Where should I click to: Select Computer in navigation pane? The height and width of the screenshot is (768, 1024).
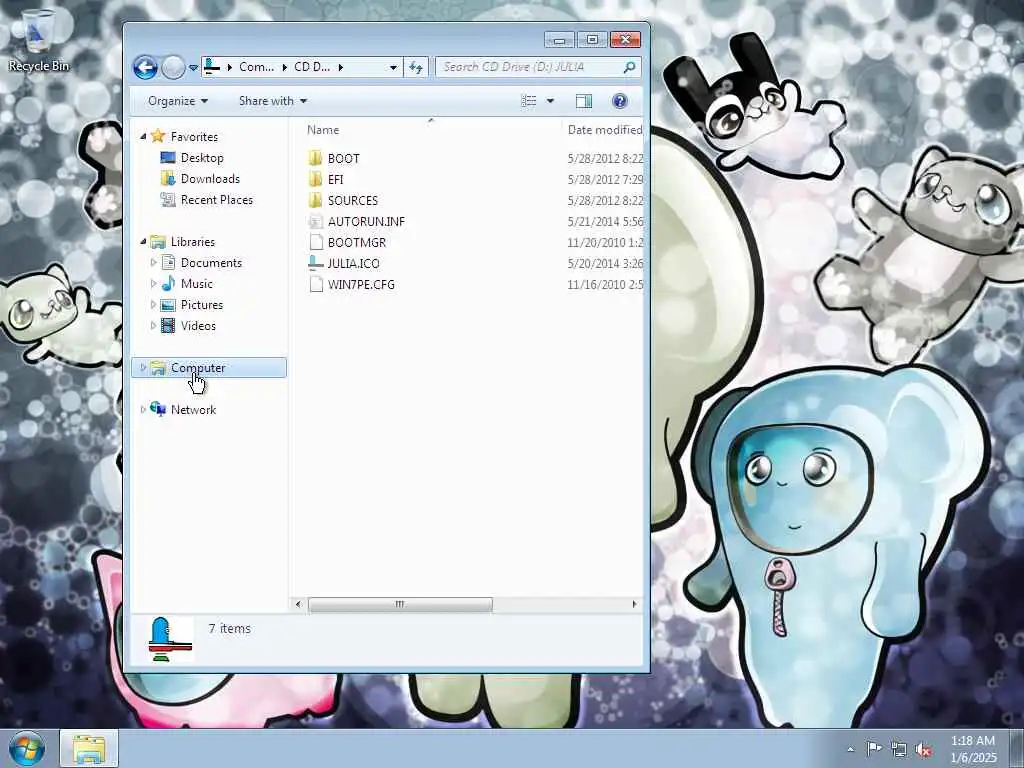click(x=198, y=368)
